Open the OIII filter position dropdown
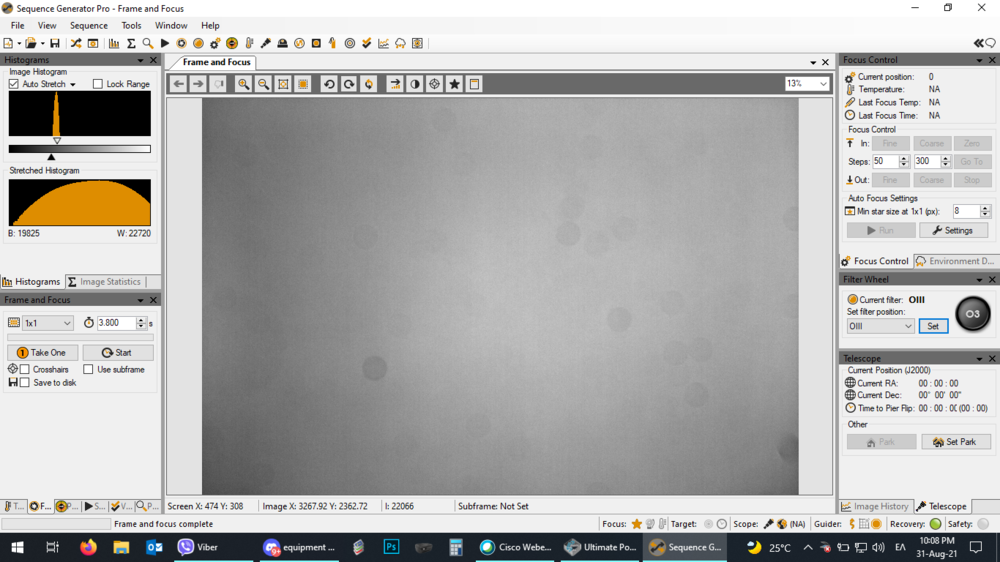 coord(880,326)
